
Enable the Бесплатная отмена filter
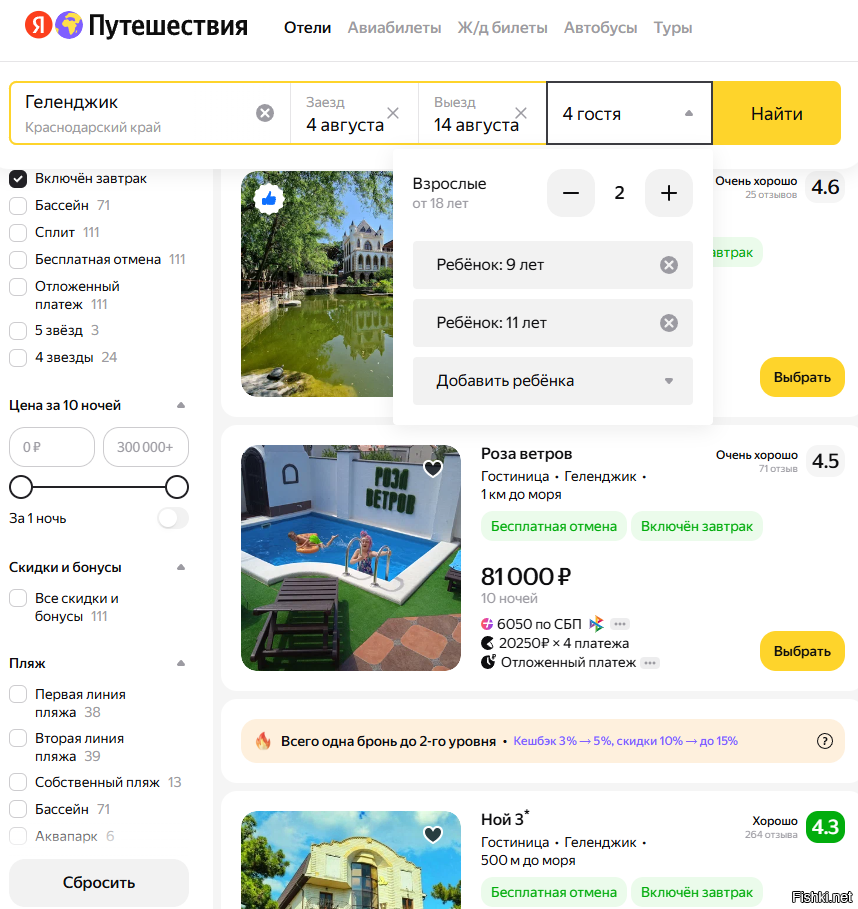click(x=18, y=259)
